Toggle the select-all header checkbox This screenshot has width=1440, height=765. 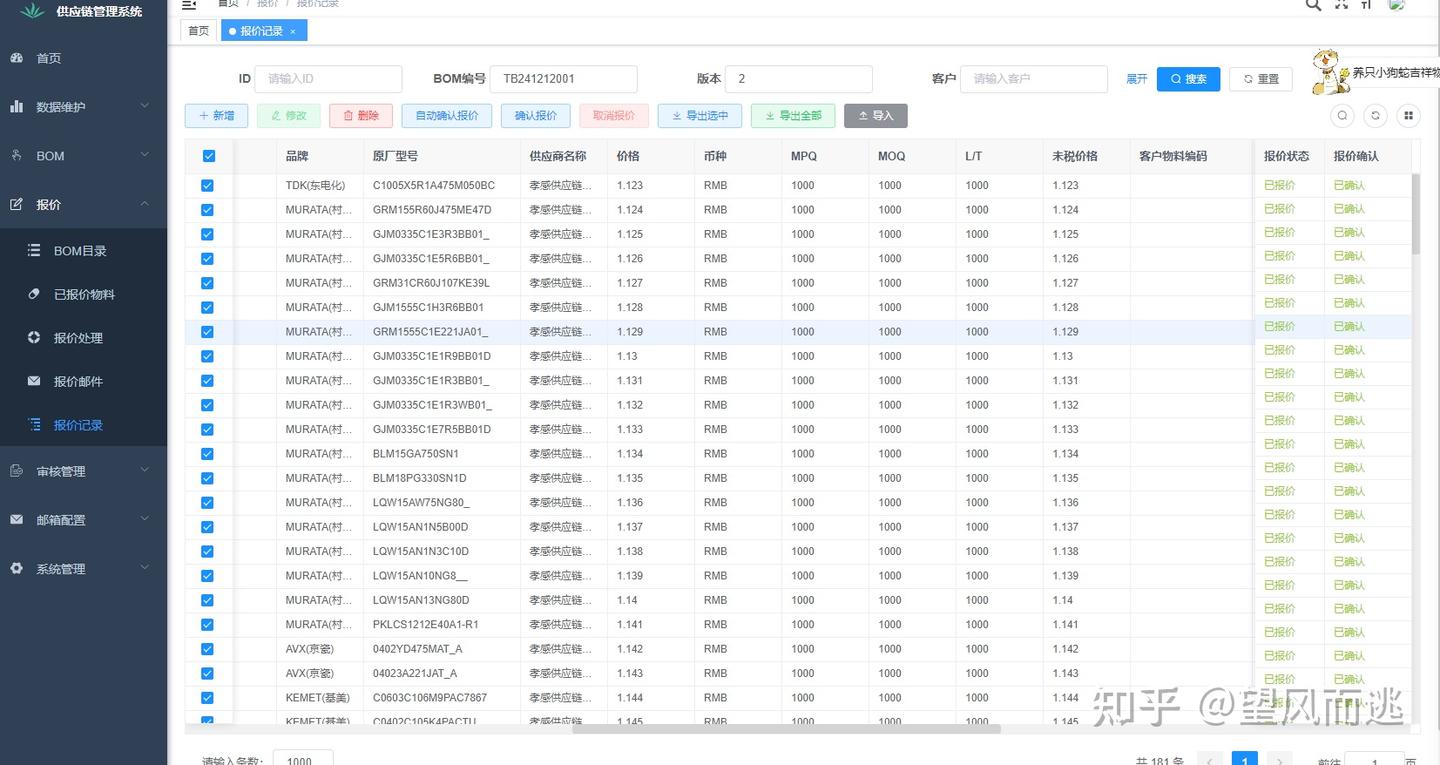click(209, 156)
